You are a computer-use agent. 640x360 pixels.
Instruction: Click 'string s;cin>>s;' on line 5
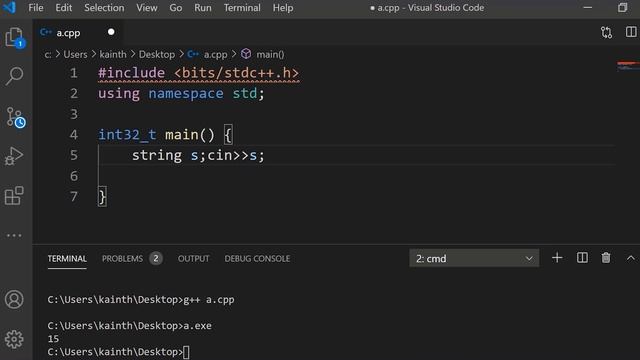click(198, 155)
